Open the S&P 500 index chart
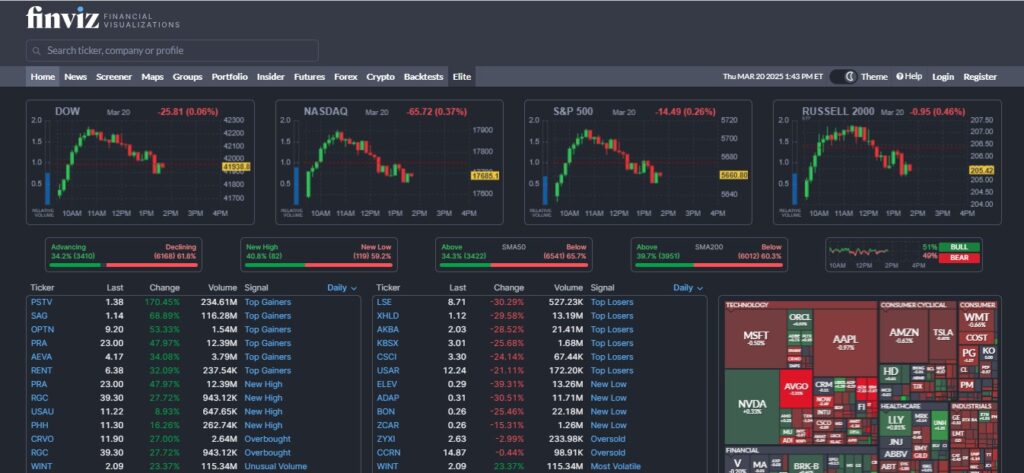 pyautogui.click(x=638, y=162)
